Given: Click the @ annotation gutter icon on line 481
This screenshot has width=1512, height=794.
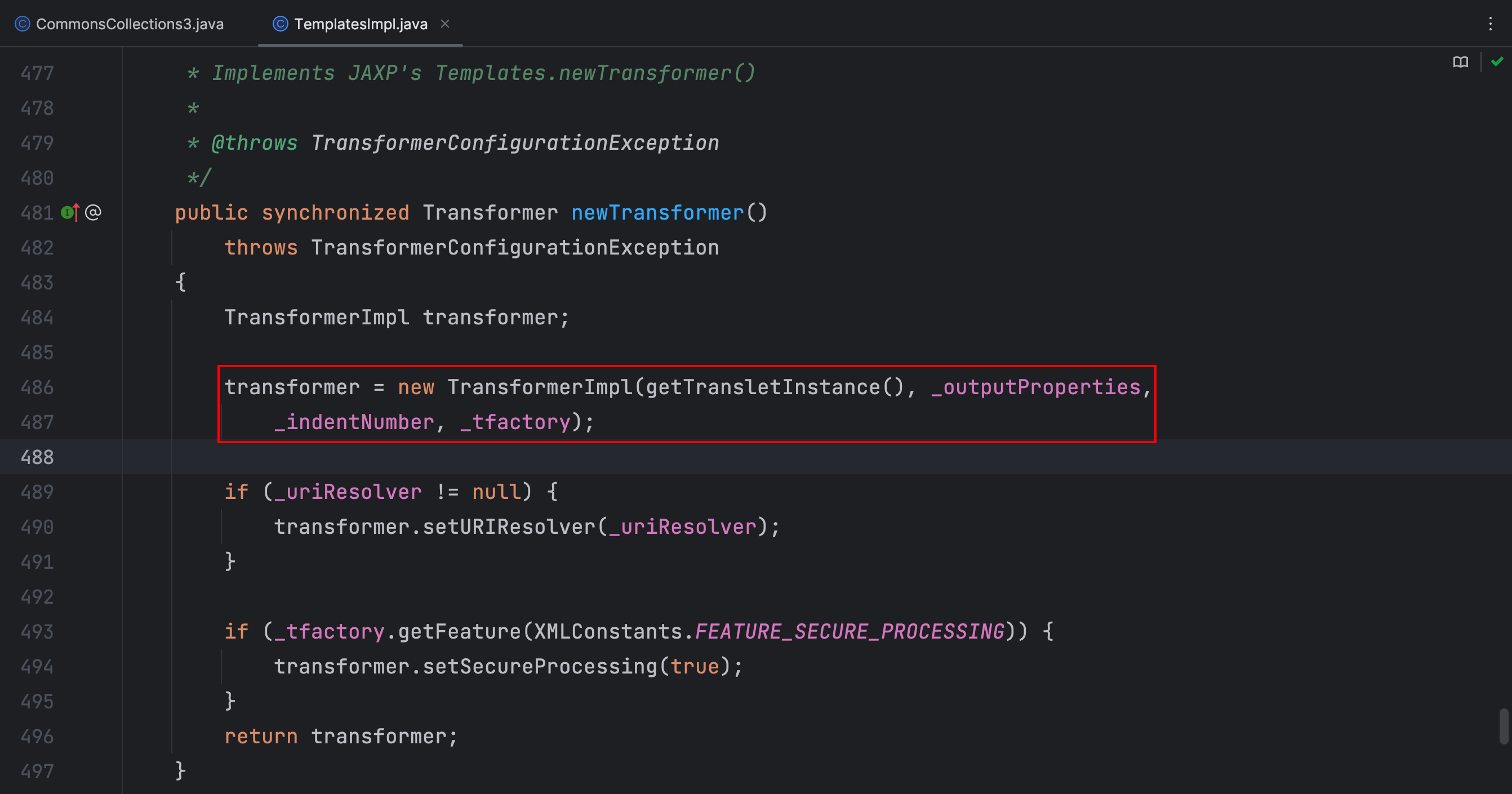Looking at the screenshot, I should point(94,212).
